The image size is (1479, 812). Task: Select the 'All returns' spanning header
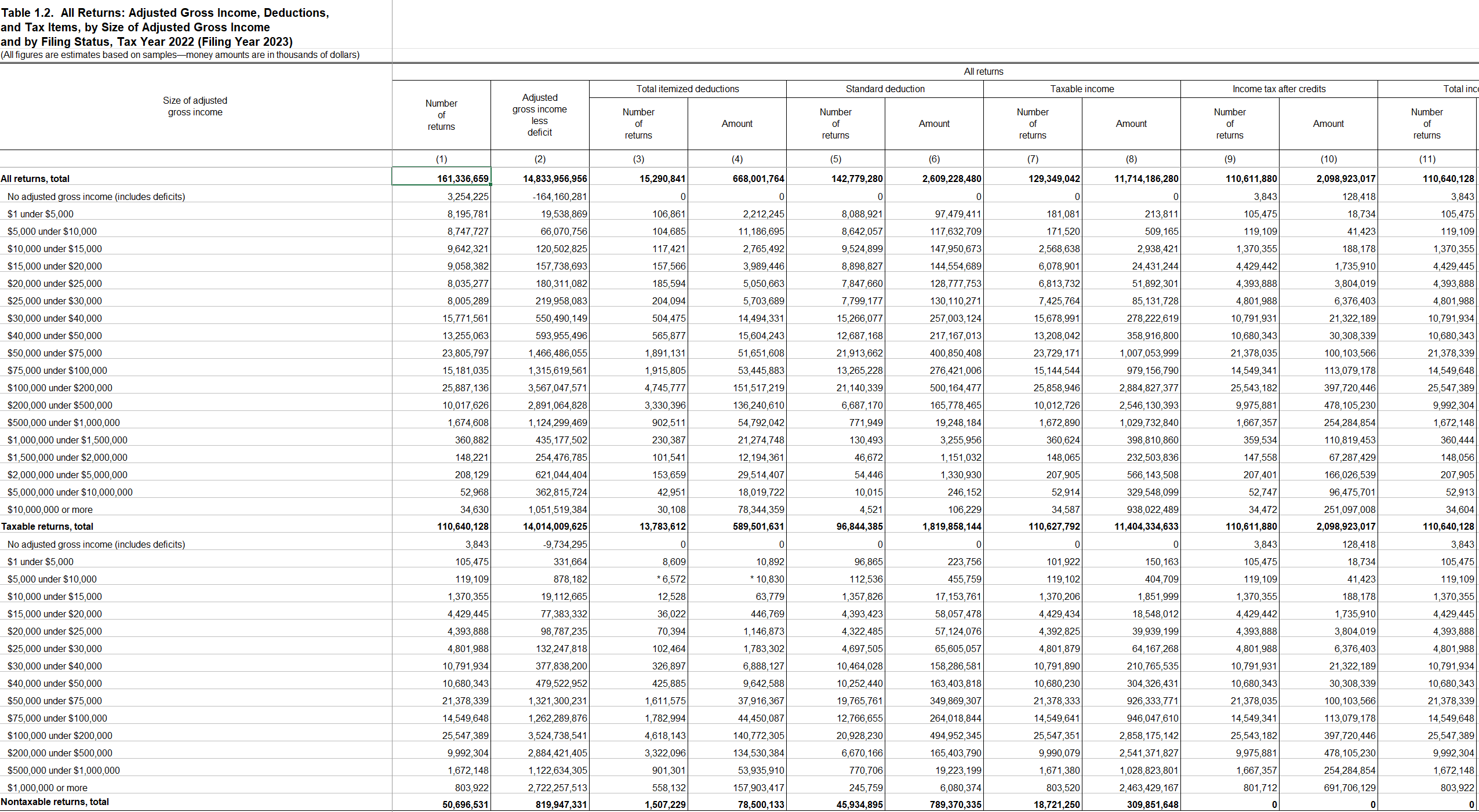983,71
